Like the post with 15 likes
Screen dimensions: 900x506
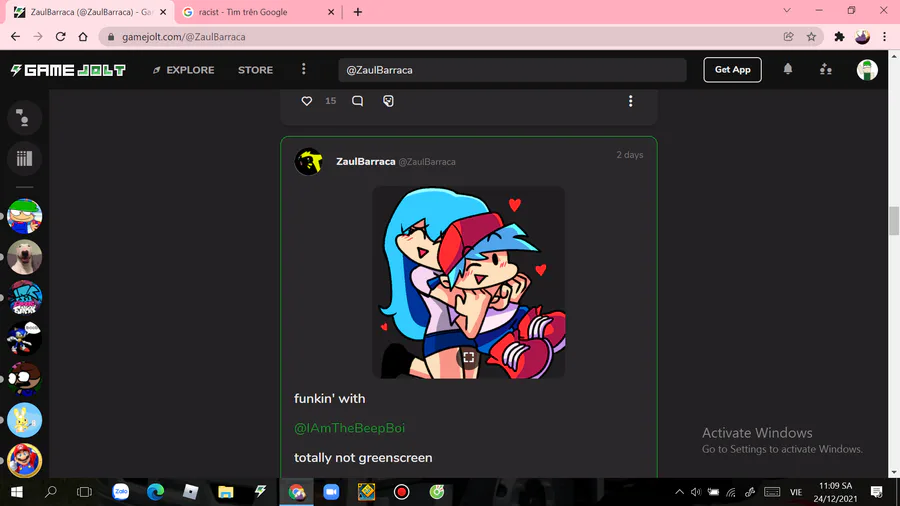click(x=307, y=101)
